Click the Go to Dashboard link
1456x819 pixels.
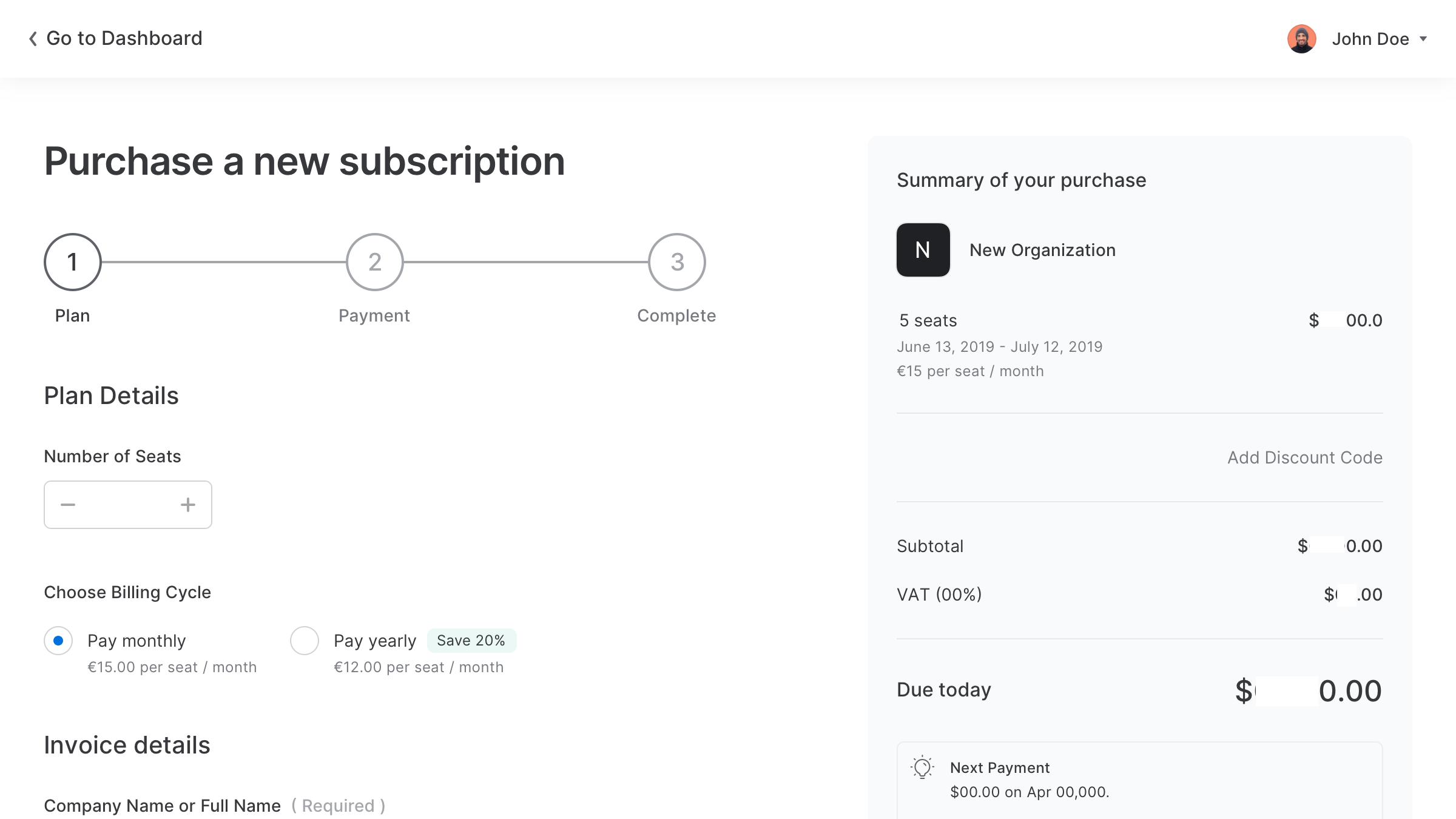(x=124, y=38)
